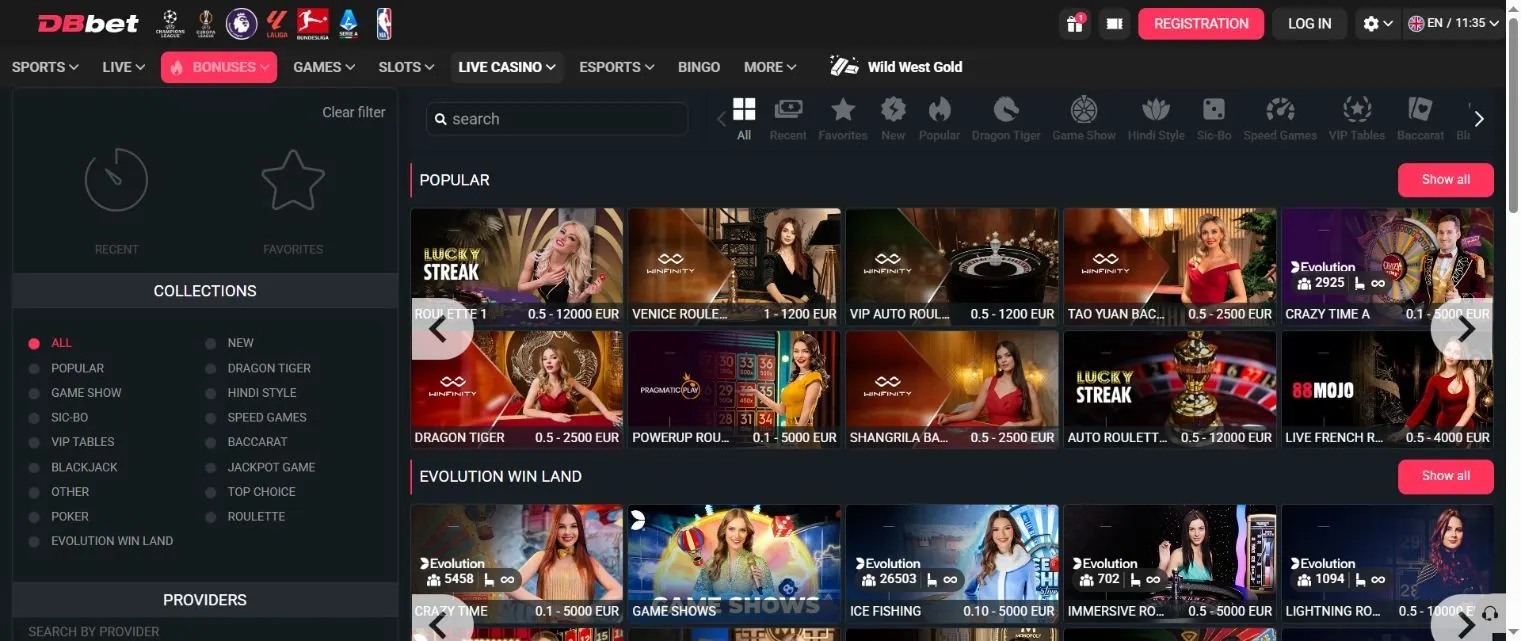Select the Hindi Style lotus icon

tap(1156, 118)
